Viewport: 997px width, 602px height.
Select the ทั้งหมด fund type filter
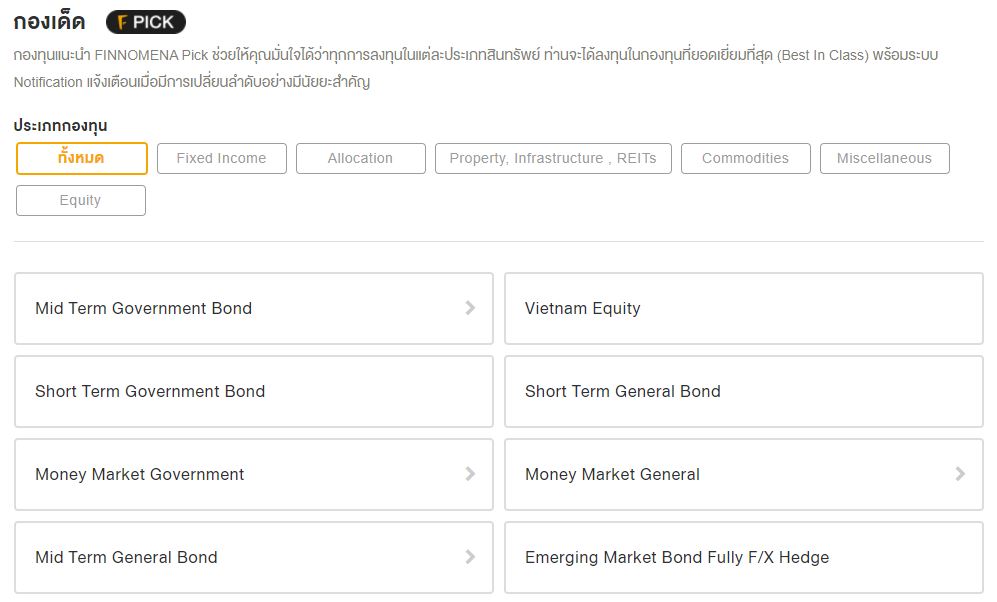click(x=82, y=158)
